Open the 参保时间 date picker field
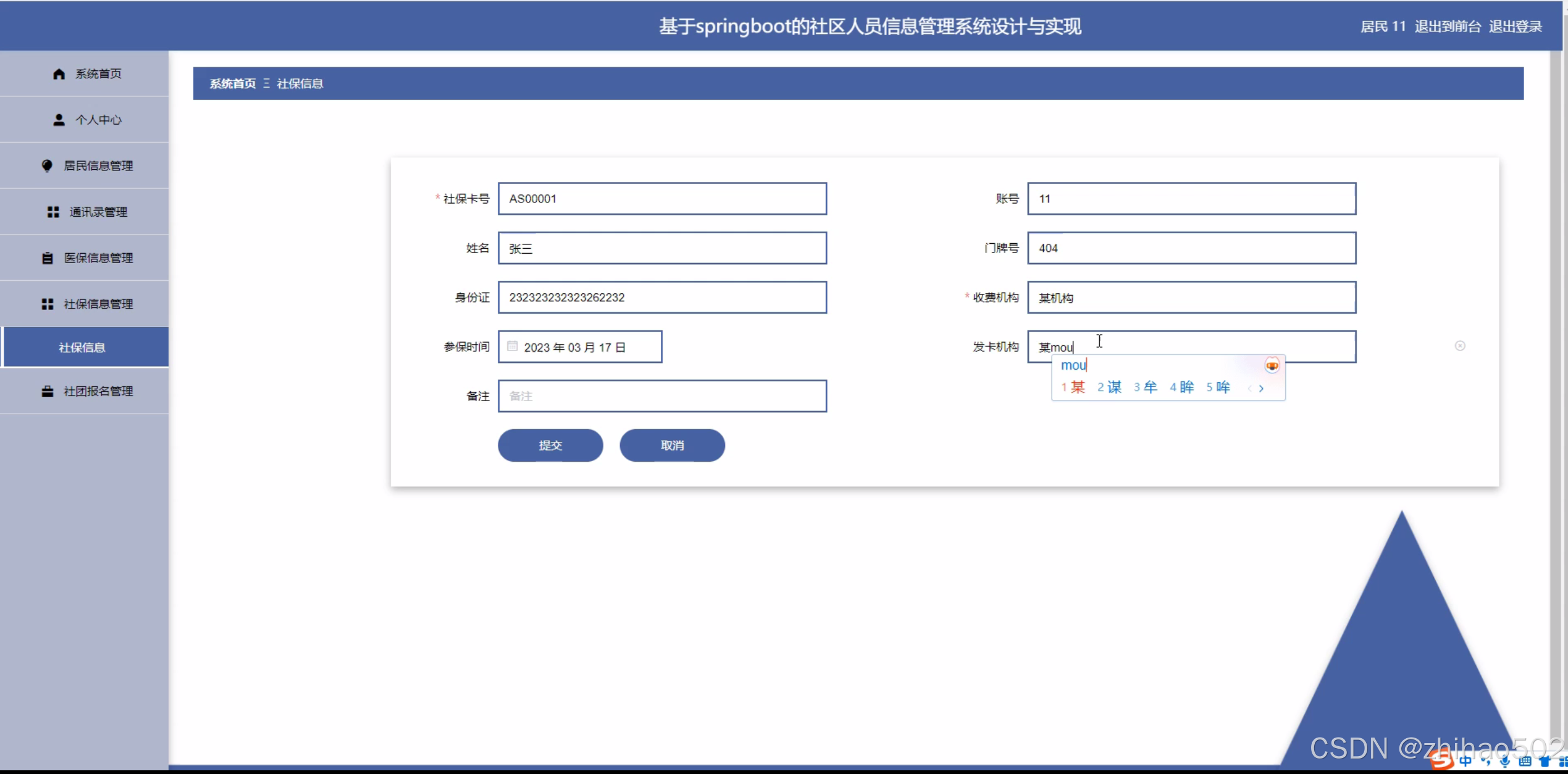The image size is (1568, 774). [579, 347]
